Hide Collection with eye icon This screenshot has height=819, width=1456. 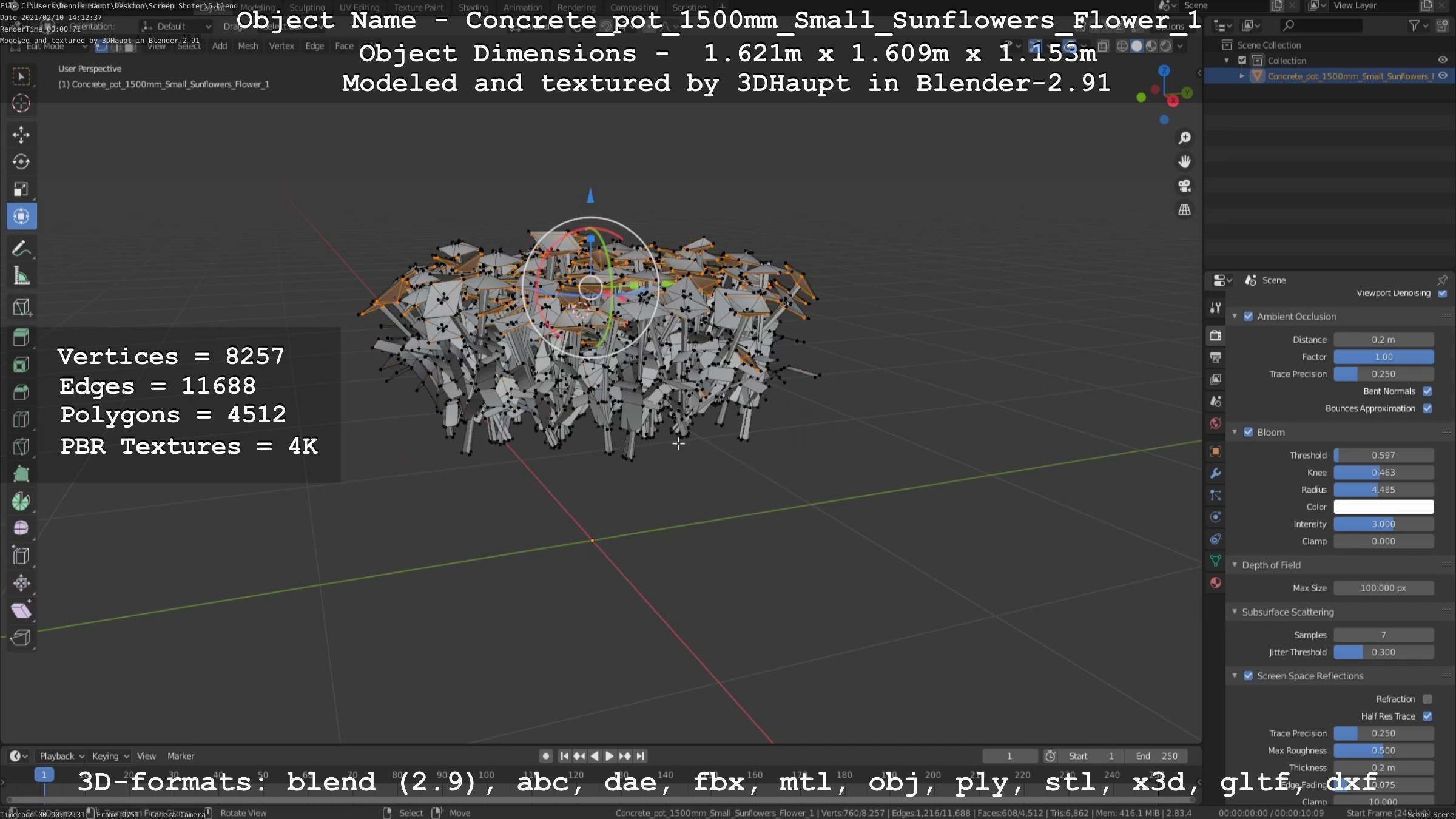(1443, 60)
